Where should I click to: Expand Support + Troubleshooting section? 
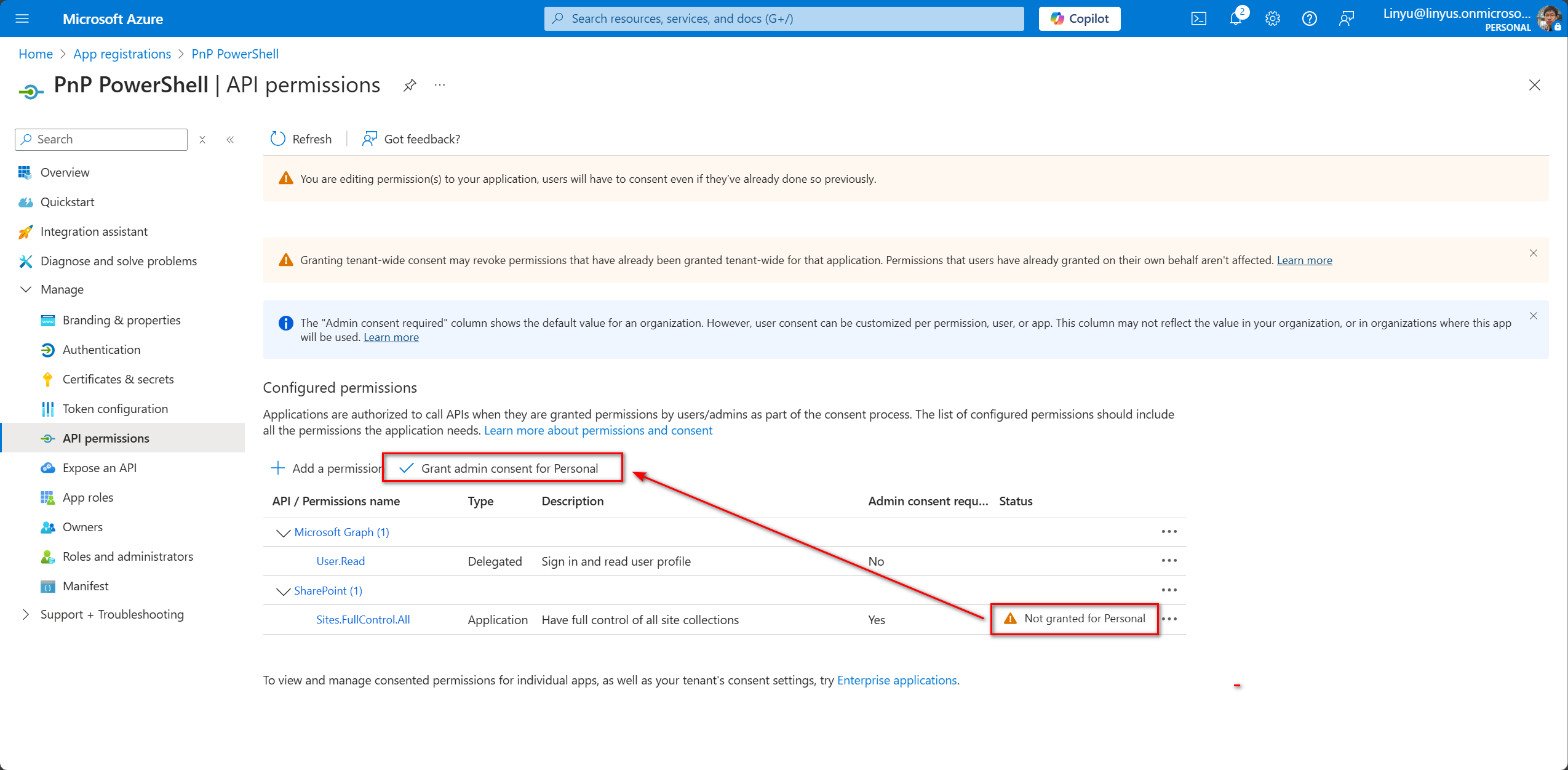(x=25, y=614)
